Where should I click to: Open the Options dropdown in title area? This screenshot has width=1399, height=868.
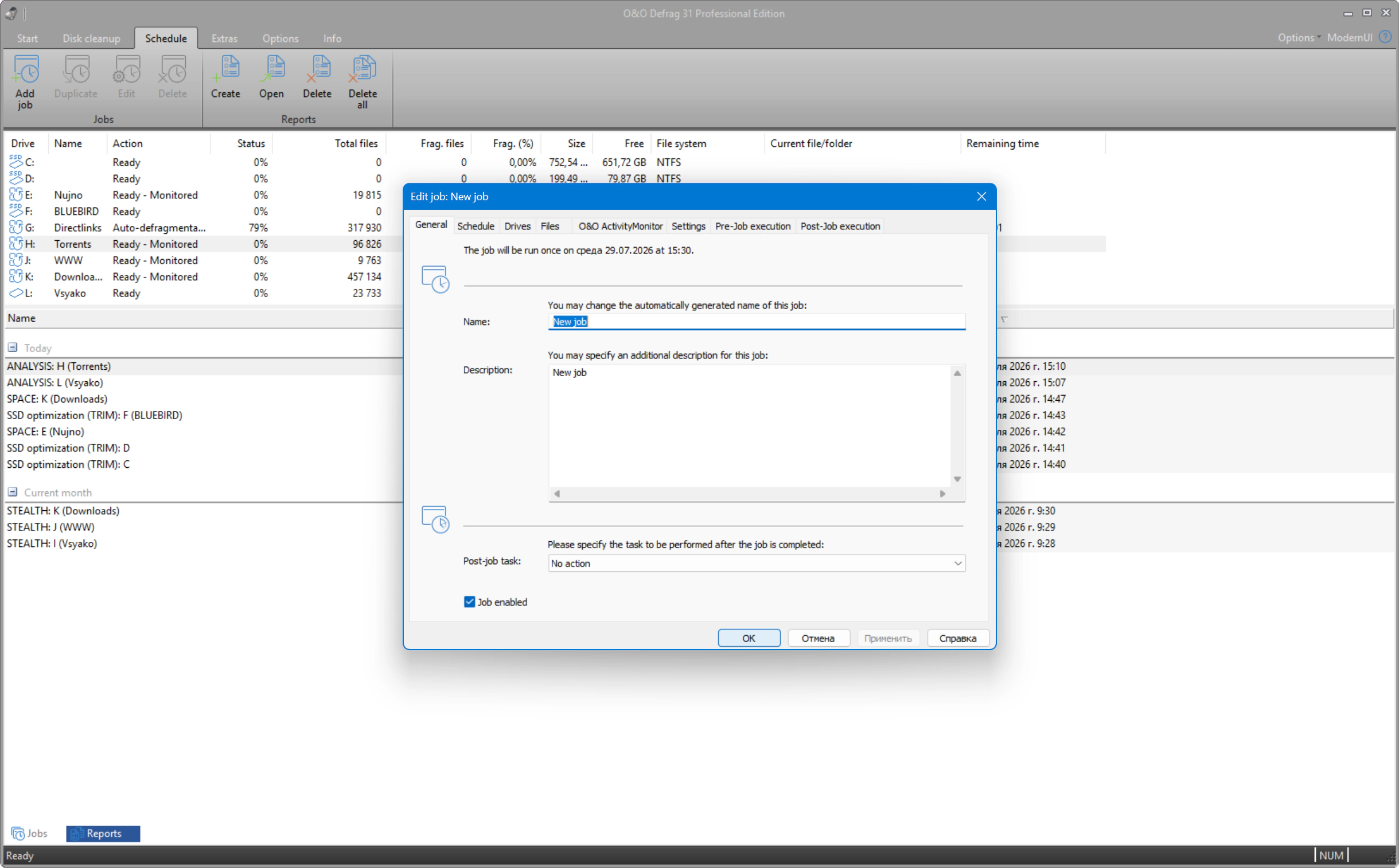click(1299, 38)
